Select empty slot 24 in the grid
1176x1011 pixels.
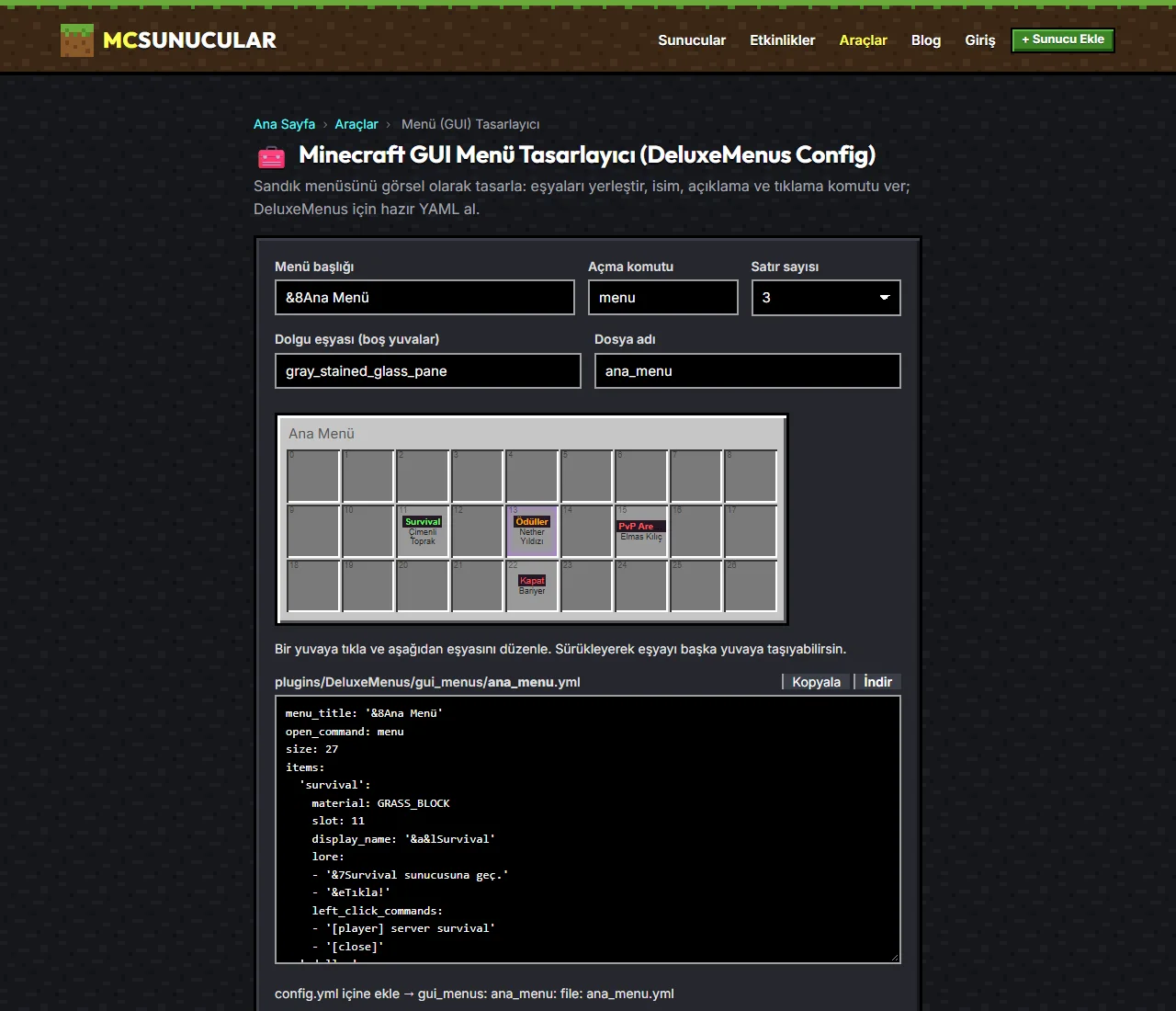[x=641, y=586]
